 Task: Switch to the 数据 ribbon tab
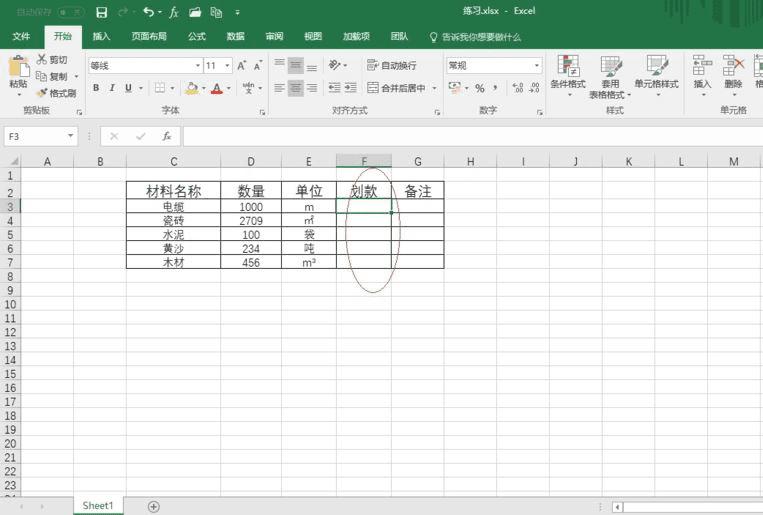coord(236,37)
